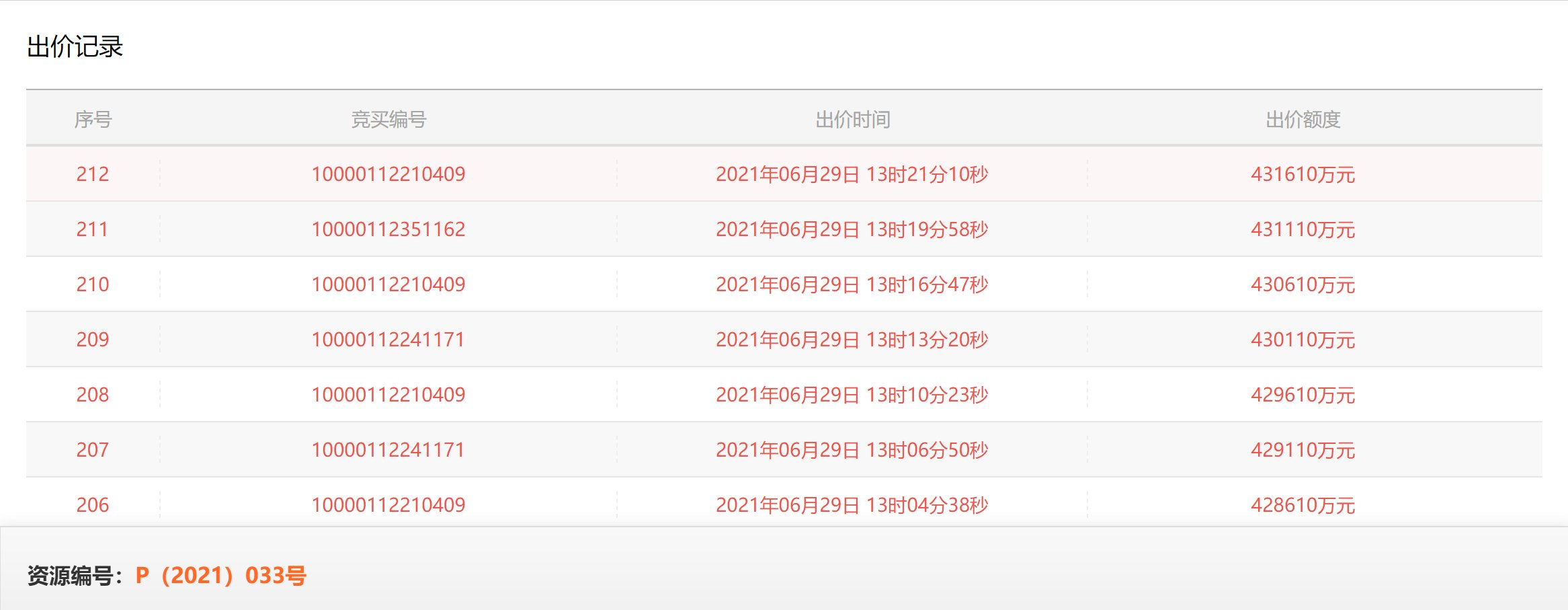Select bid amount 430610万元

point(1303,284)
